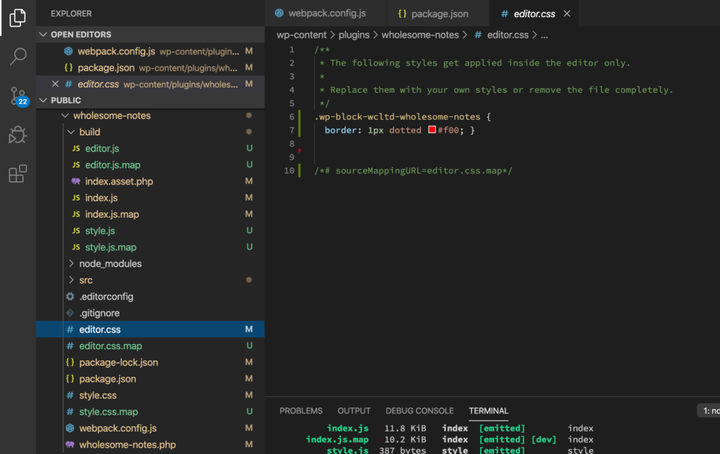Expand the node_modules folder
Screen dimensions: 720x454
[x=150, y=263]
